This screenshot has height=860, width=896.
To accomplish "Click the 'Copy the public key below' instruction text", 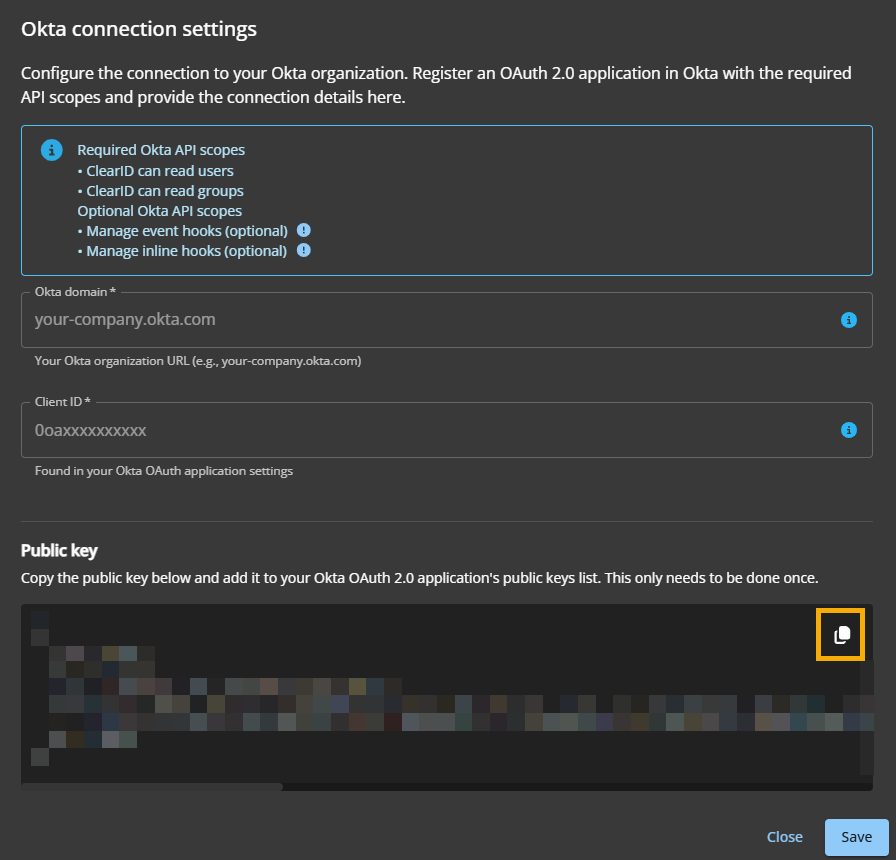I will (419, 578).
